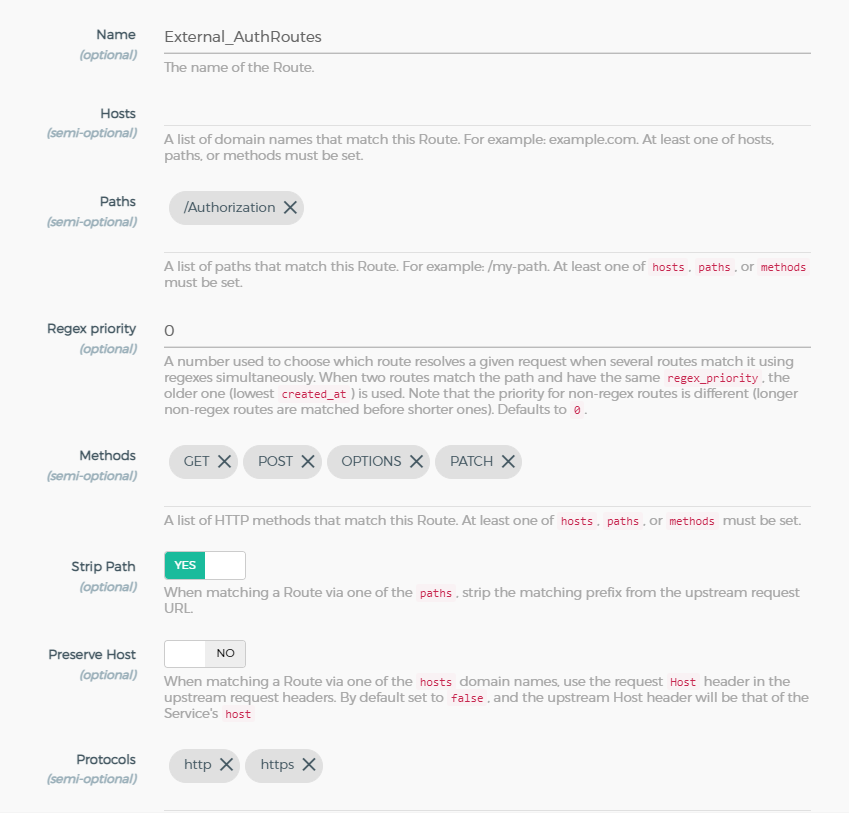Screen dimensions: 849x813
Task: Click the /Authorization path chip label
Action: click(x=229, y=208)
